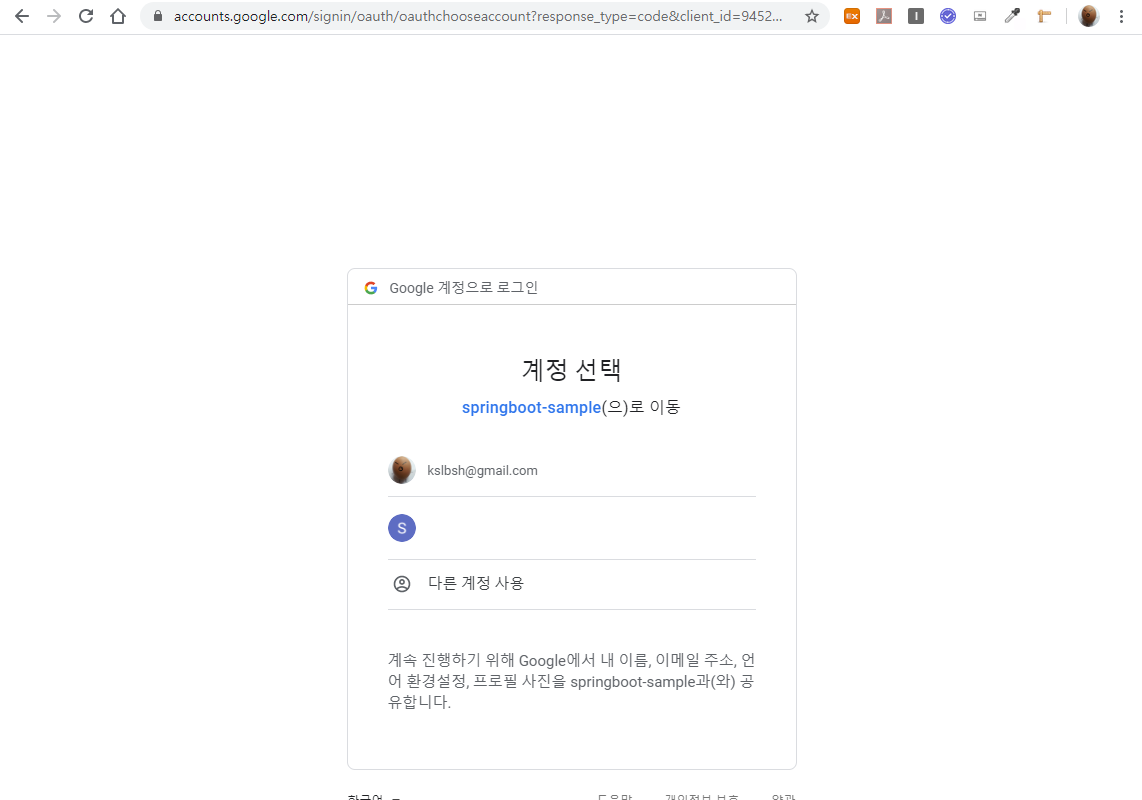This screenshot has height=800, width=1142.
Task: Choose the kslbsh@gmail.com account
Action: click(572, 471)
